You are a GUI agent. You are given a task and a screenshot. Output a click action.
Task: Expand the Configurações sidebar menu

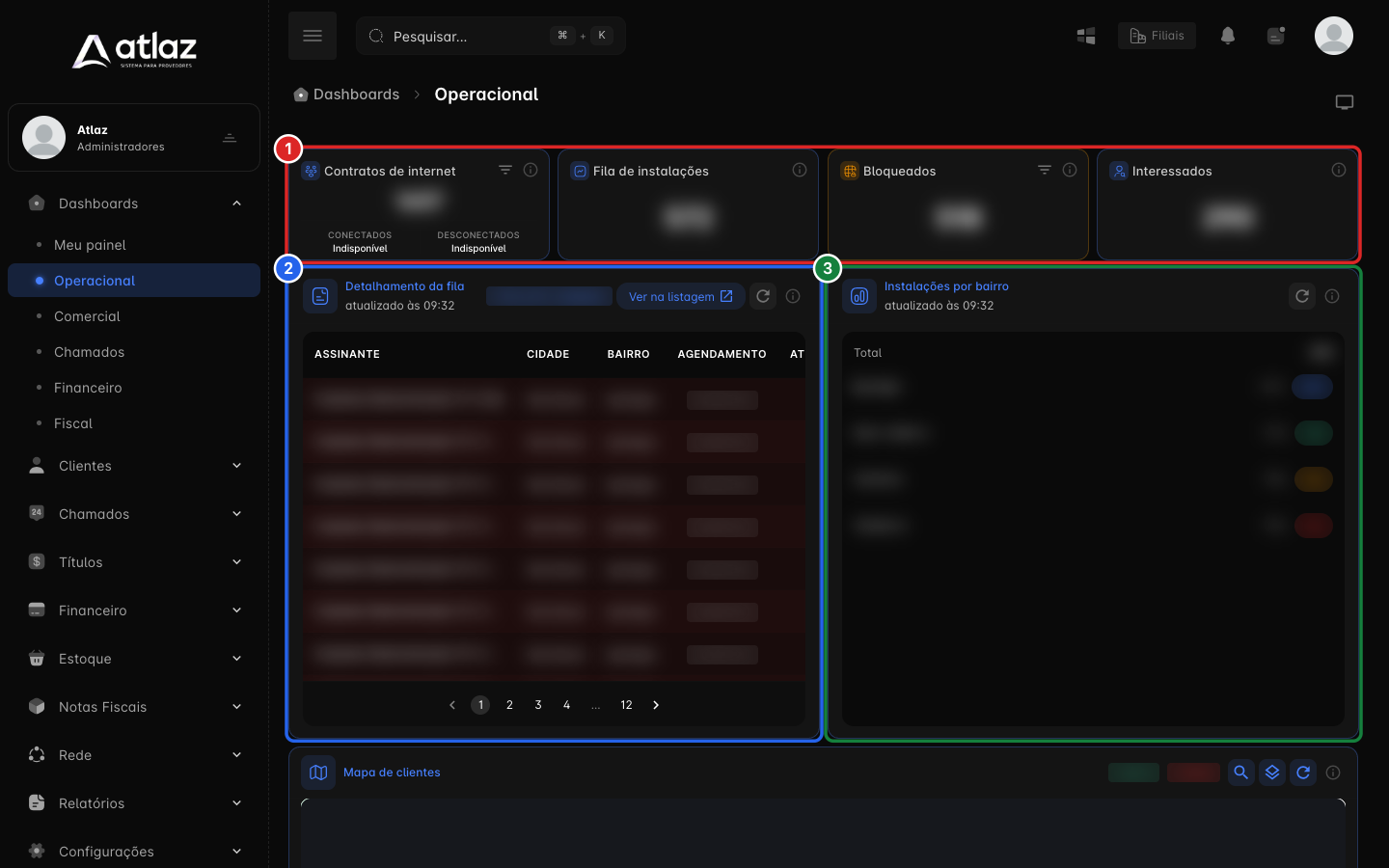click(134, 852)
